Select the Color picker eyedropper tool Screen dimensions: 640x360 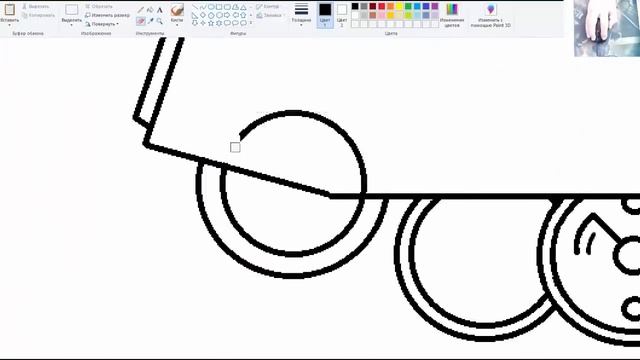click(x=150, y=20)
